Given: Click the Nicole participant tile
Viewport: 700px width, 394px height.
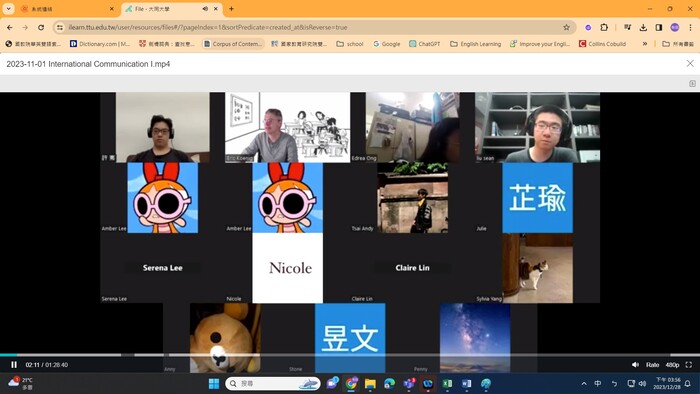Looking at the screenshot, I should [x=288, y=268].
